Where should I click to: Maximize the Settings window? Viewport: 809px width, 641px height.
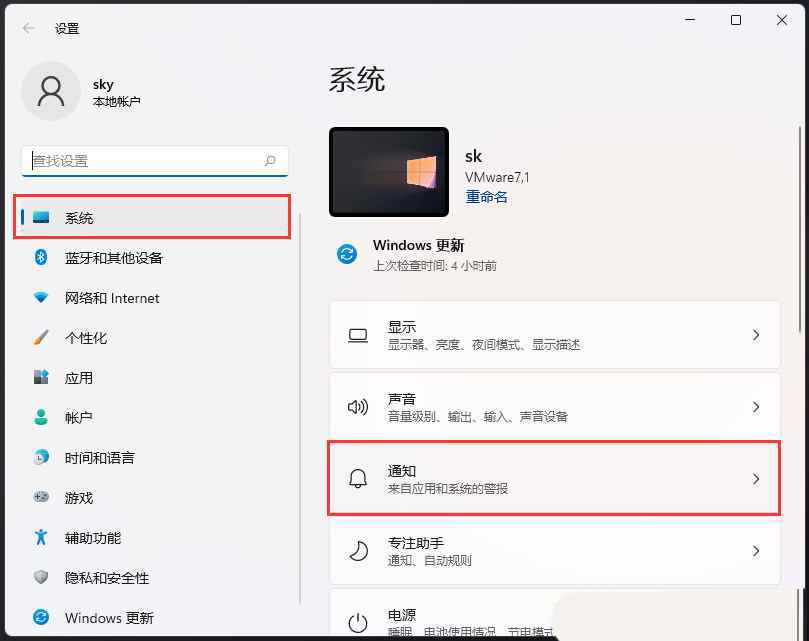736,20
